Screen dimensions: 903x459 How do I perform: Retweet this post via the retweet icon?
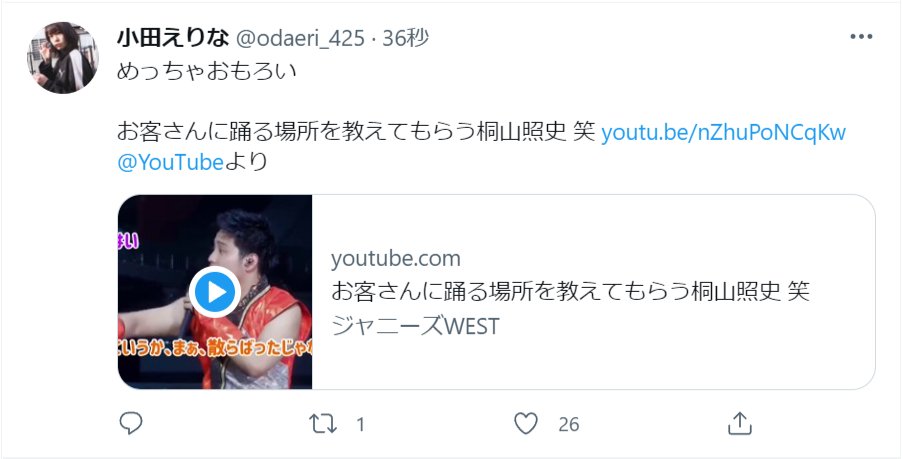coord(322,424)
